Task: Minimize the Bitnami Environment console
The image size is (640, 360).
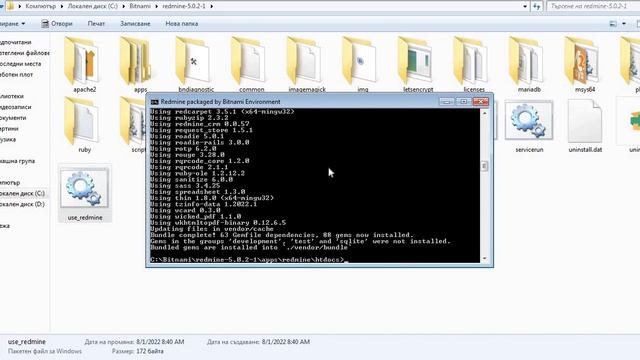Action: [447, 102]
